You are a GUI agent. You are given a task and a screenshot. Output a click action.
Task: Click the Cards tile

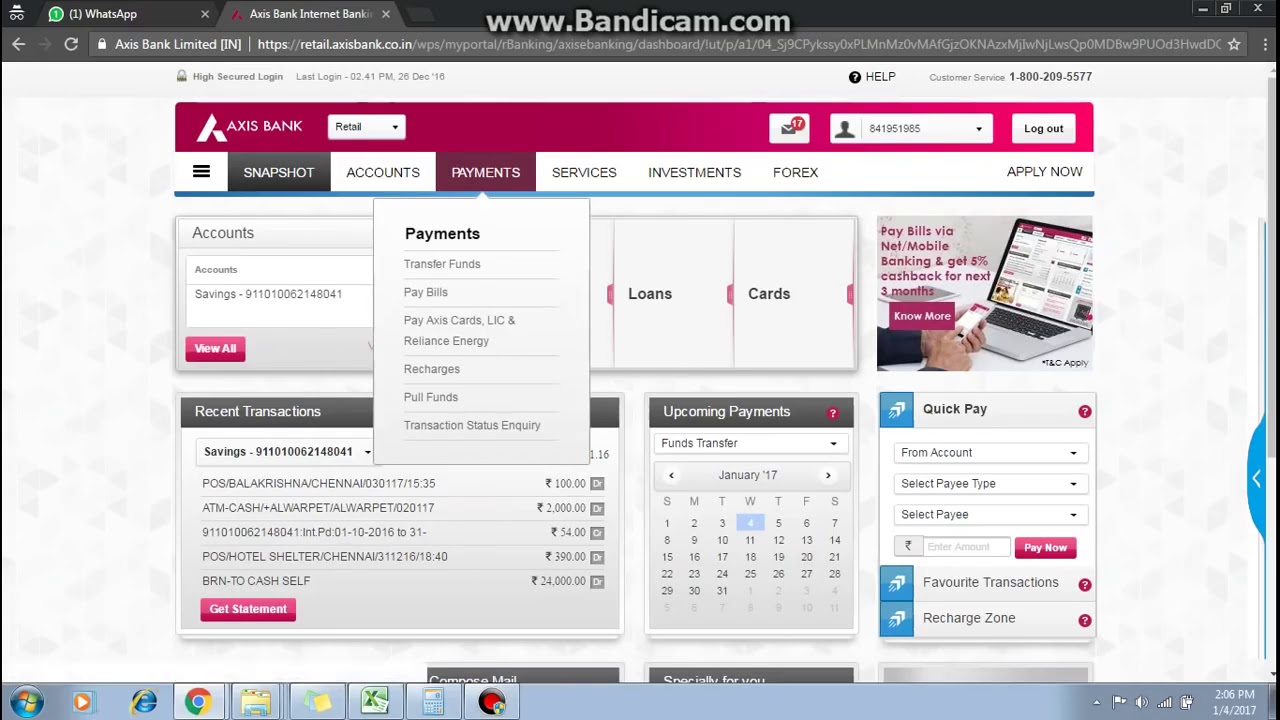(769, 293)
